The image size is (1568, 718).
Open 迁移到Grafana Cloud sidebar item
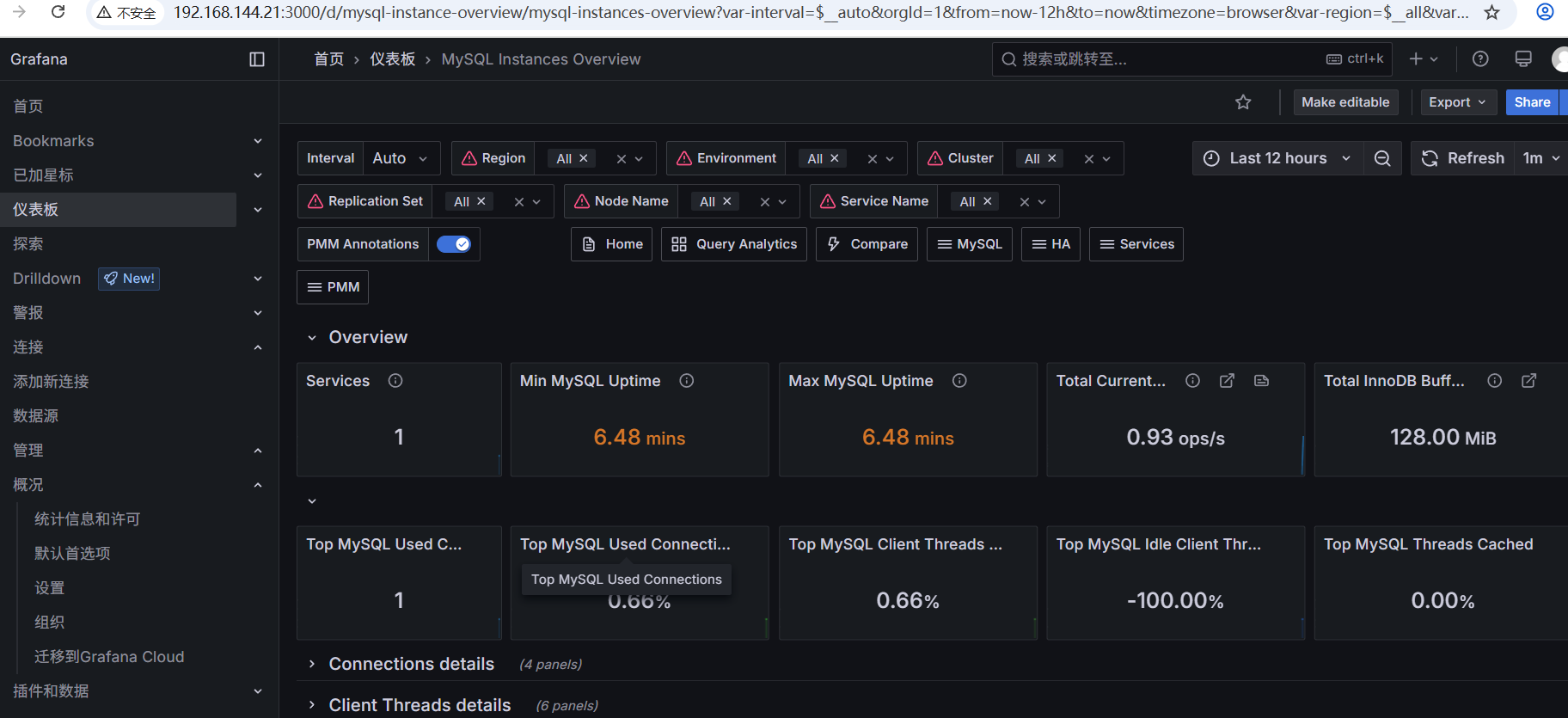[x=109, y=657]
